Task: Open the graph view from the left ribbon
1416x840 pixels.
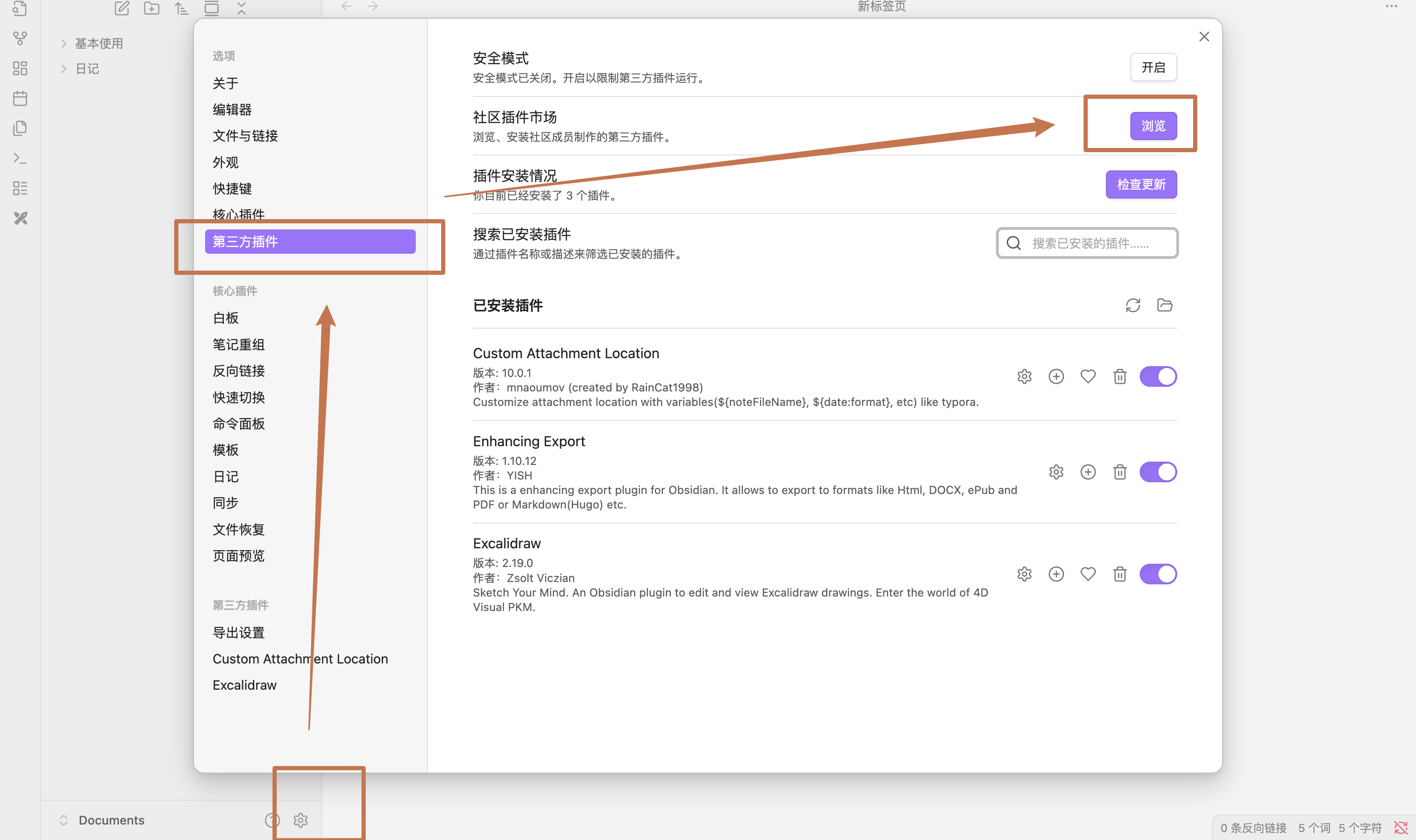Action: click(21, 38)
